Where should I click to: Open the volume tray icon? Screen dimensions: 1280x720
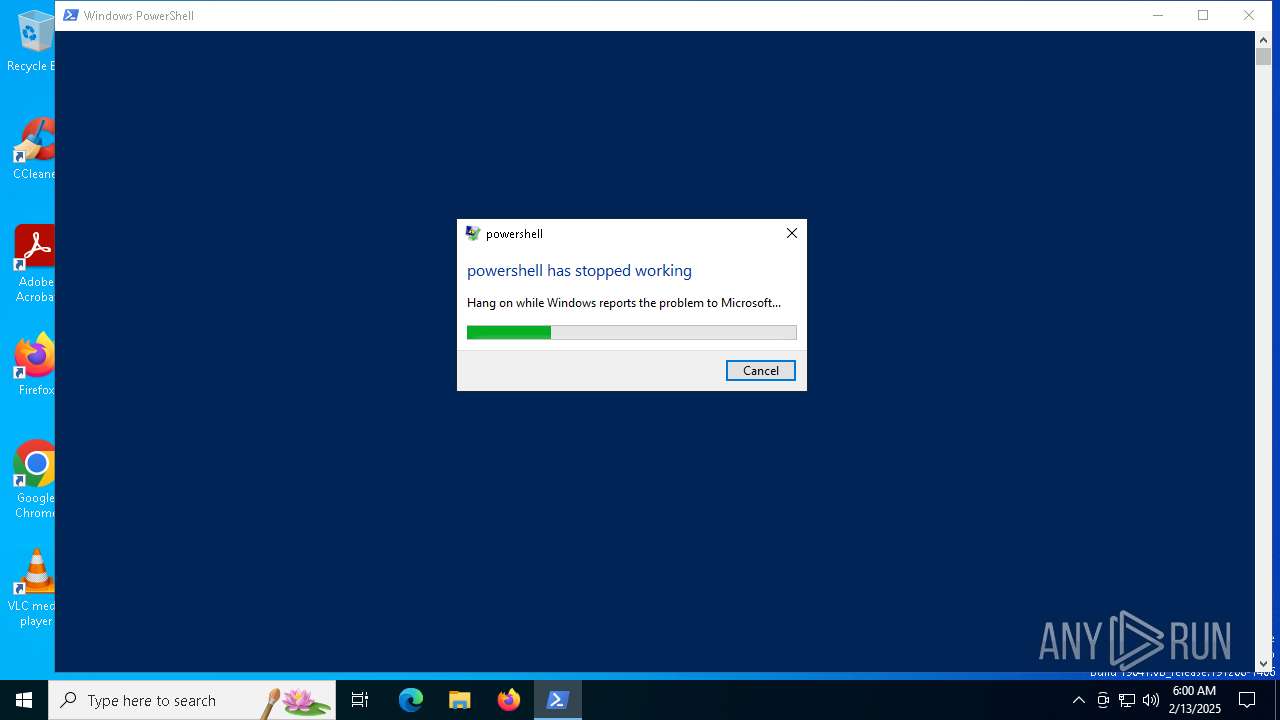pos(1151,700)
